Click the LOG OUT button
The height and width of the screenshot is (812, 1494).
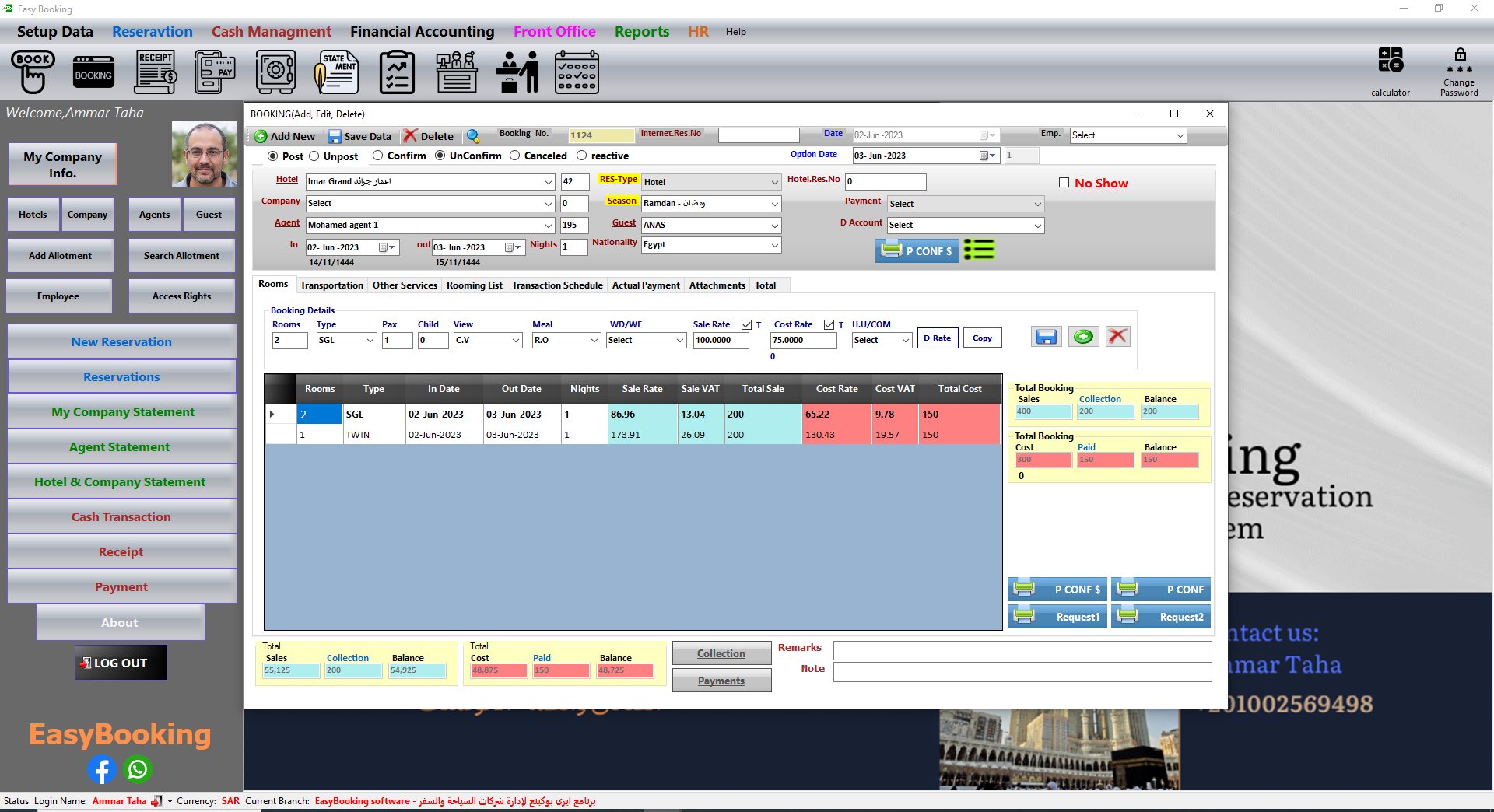121,663
